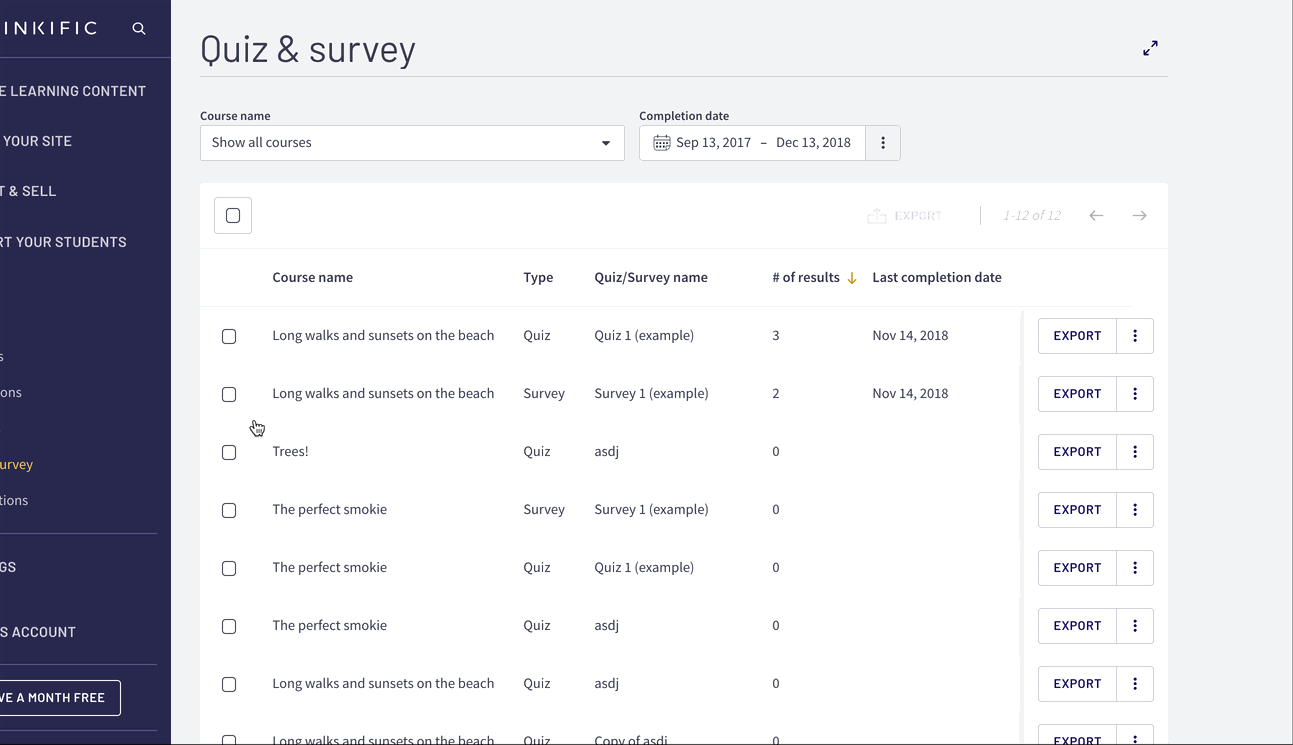Viewport: 1293px width, 745px height.
Task: Open the Show all courses dropdown
Action: click(412, 143)
